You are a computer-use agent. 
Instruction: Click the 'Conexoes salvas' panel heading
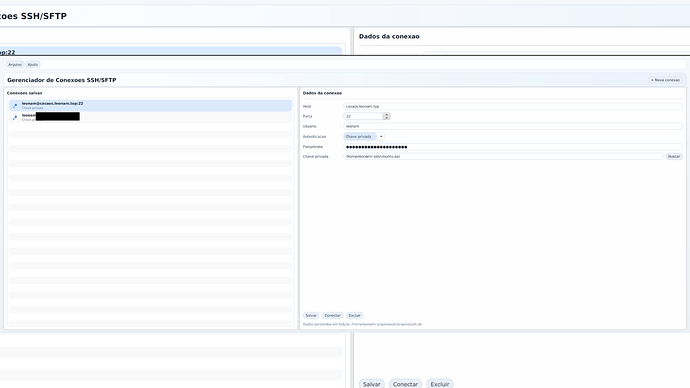[x=25, y=93]
